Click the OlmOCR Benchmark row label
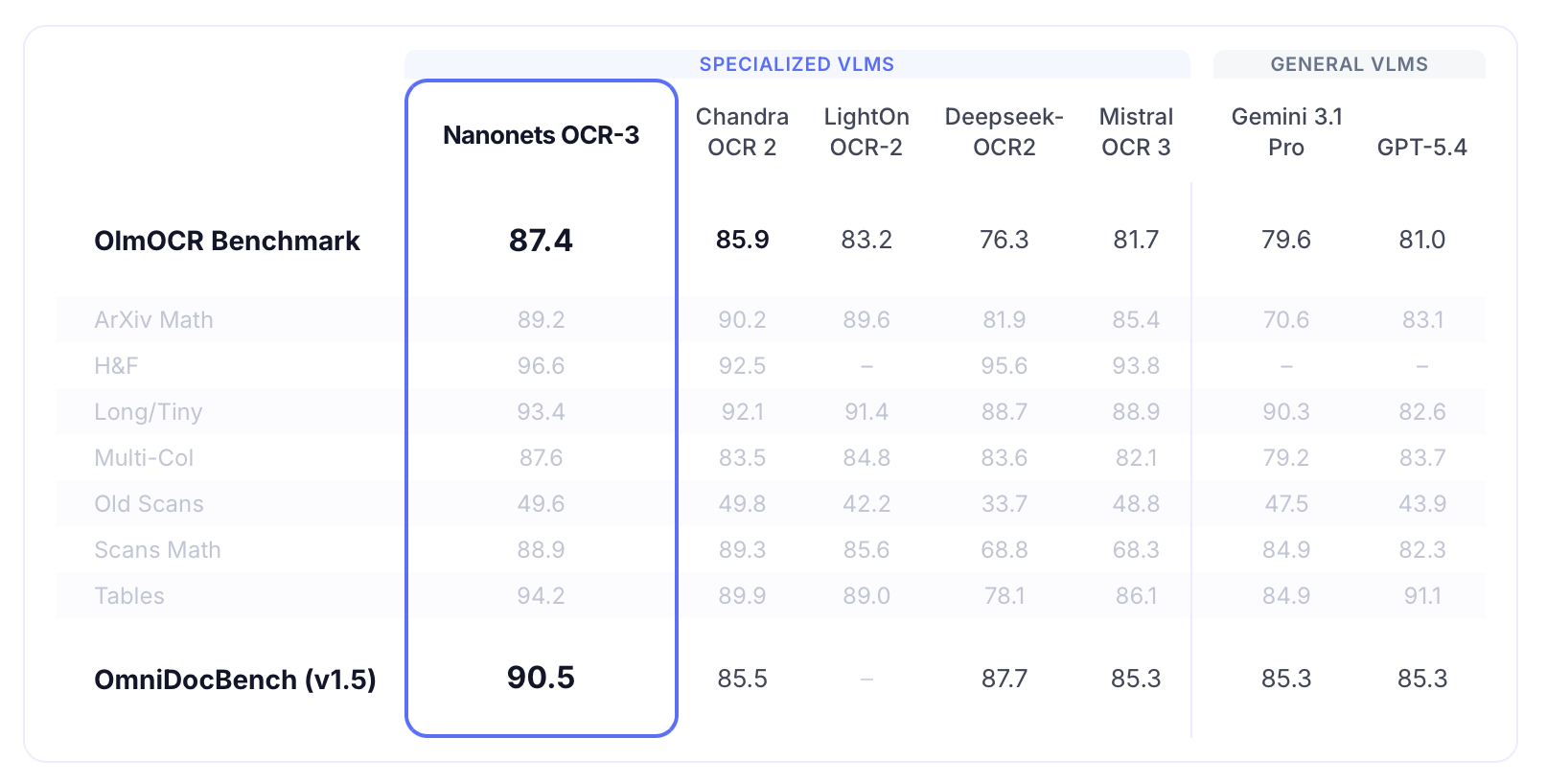 [x=227, y=241]
